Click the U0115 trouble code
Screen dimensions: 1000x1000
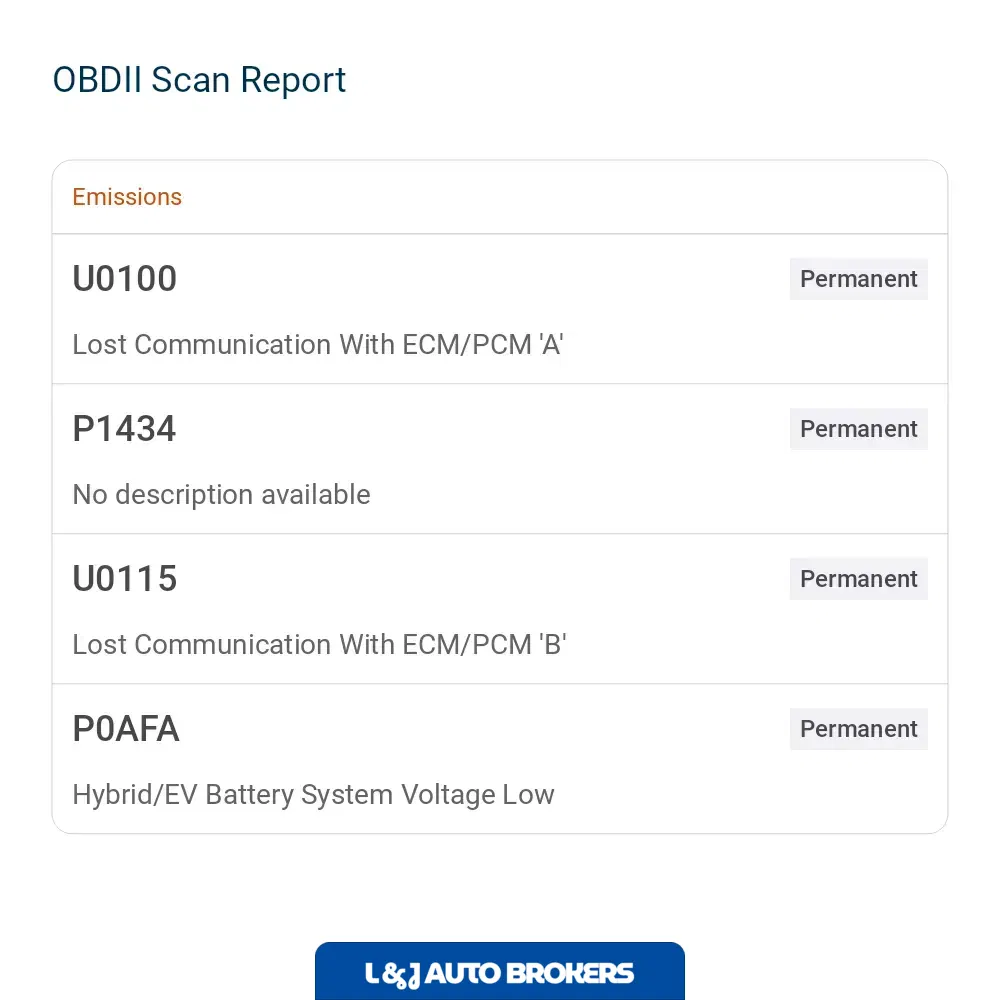click(124, 578)
